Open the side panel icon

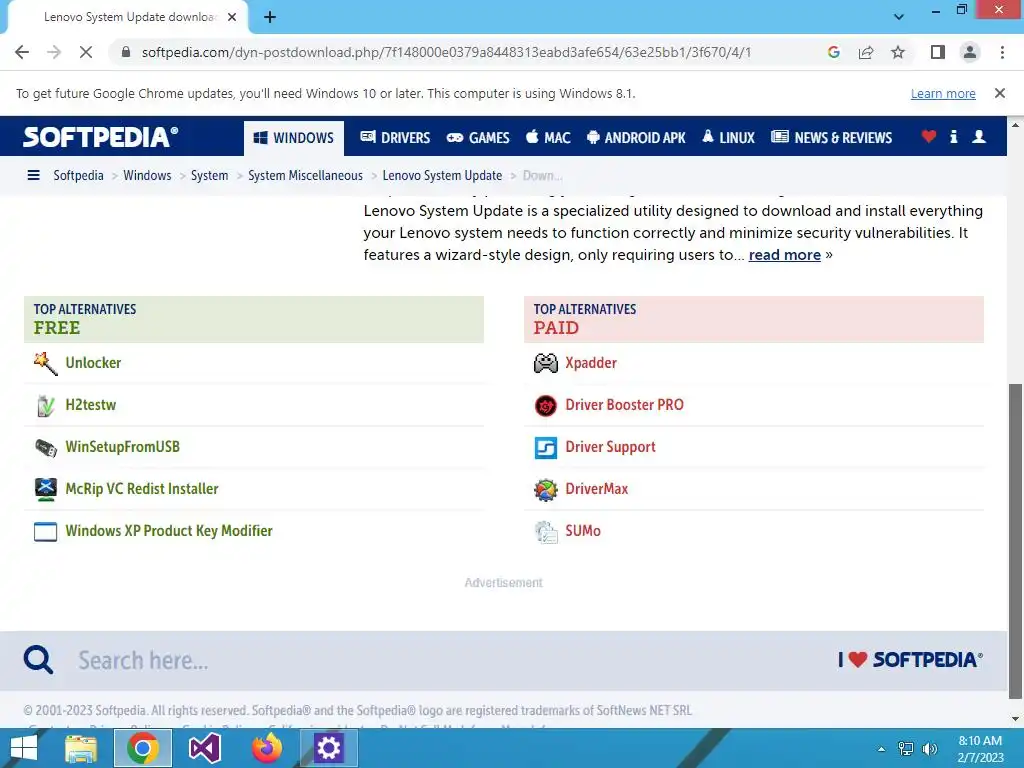click(x=938, y=52)
